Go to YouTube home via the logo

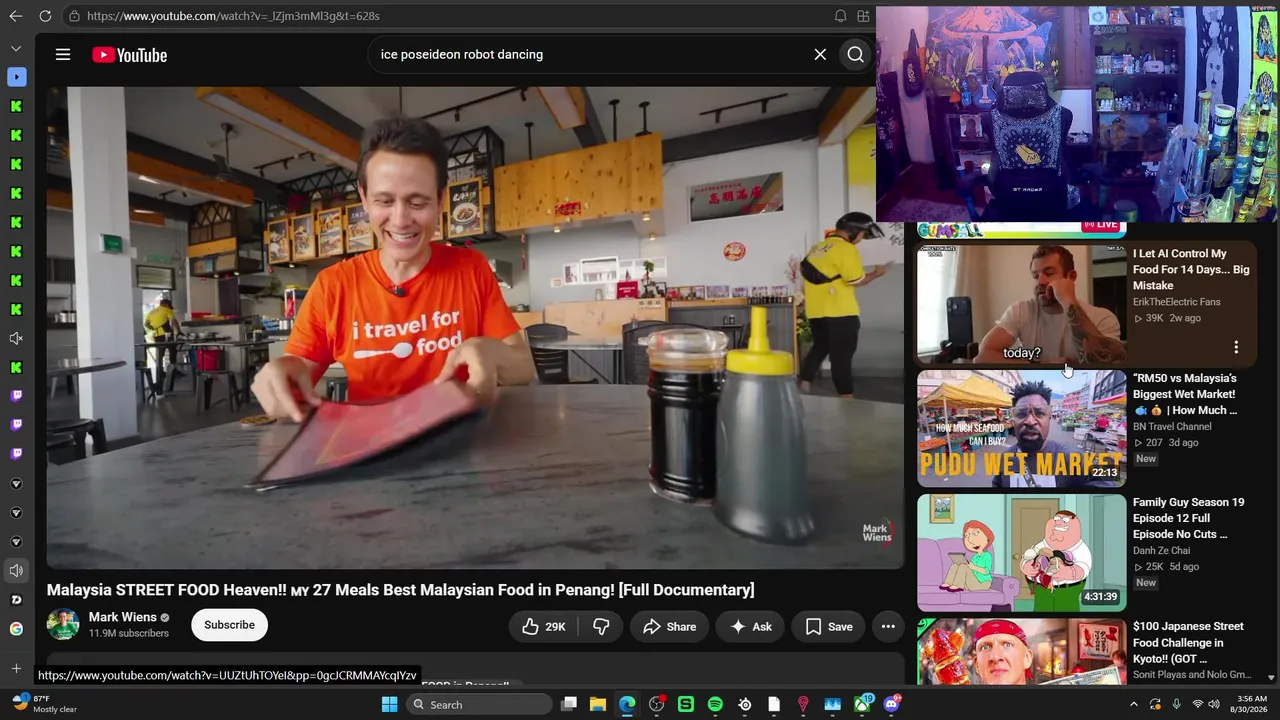[x=130, y=55]
